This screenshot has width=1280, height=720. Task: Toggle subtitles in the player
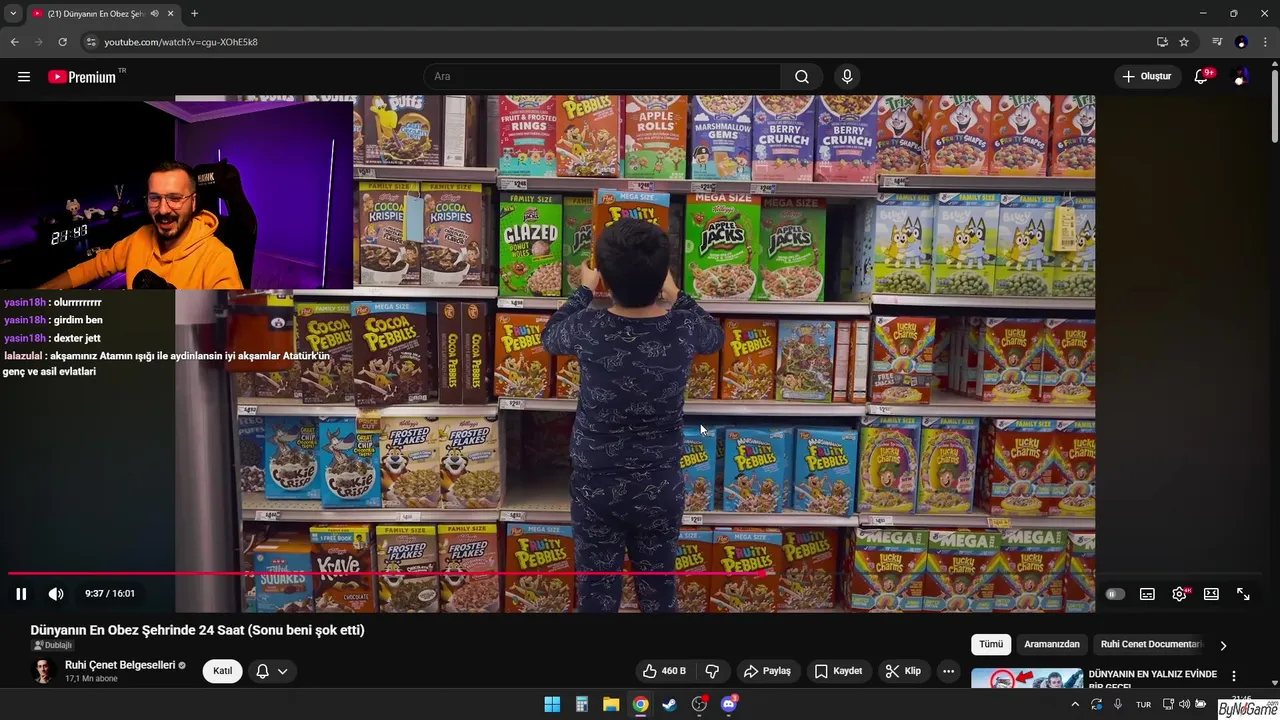click(x=1147, y=594)
